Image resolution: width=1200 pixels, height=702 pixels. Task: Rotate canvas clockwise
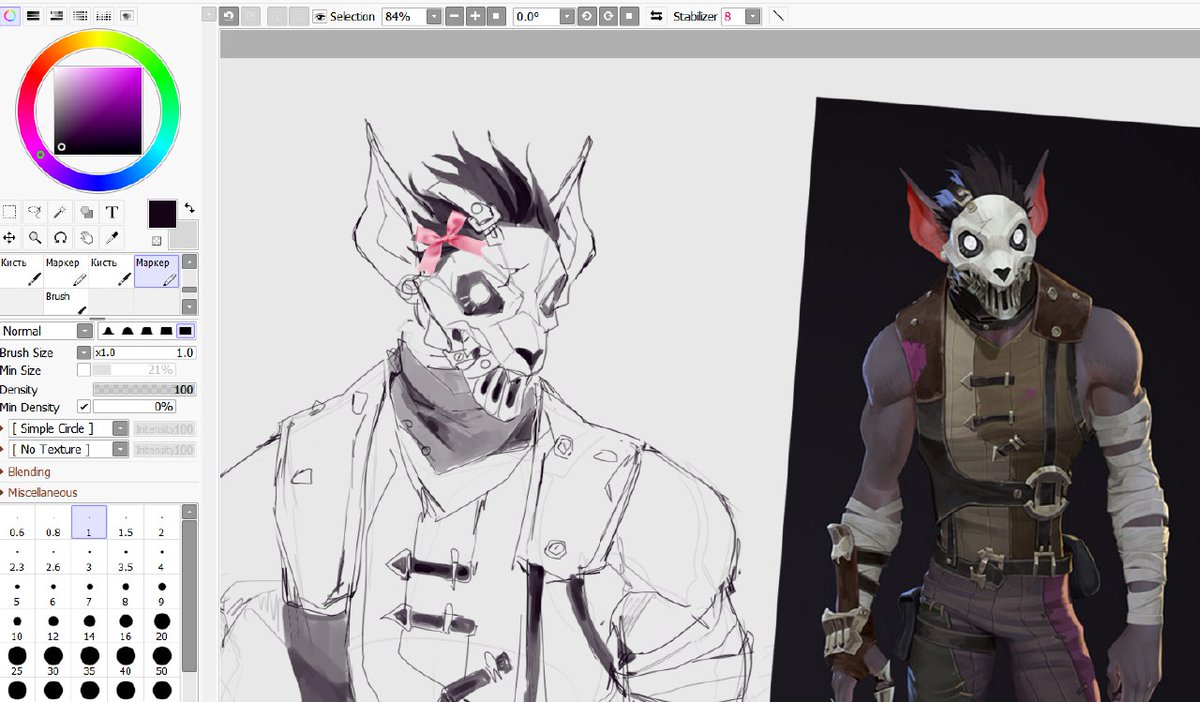[608, 16]
